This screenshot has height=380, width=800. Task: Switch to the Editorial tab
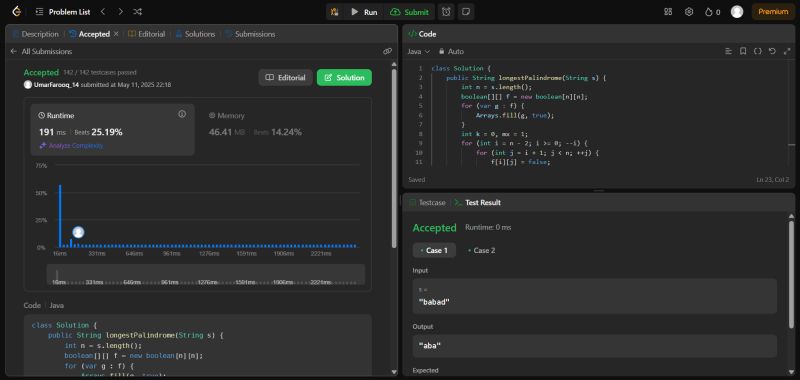pos(146,34)
